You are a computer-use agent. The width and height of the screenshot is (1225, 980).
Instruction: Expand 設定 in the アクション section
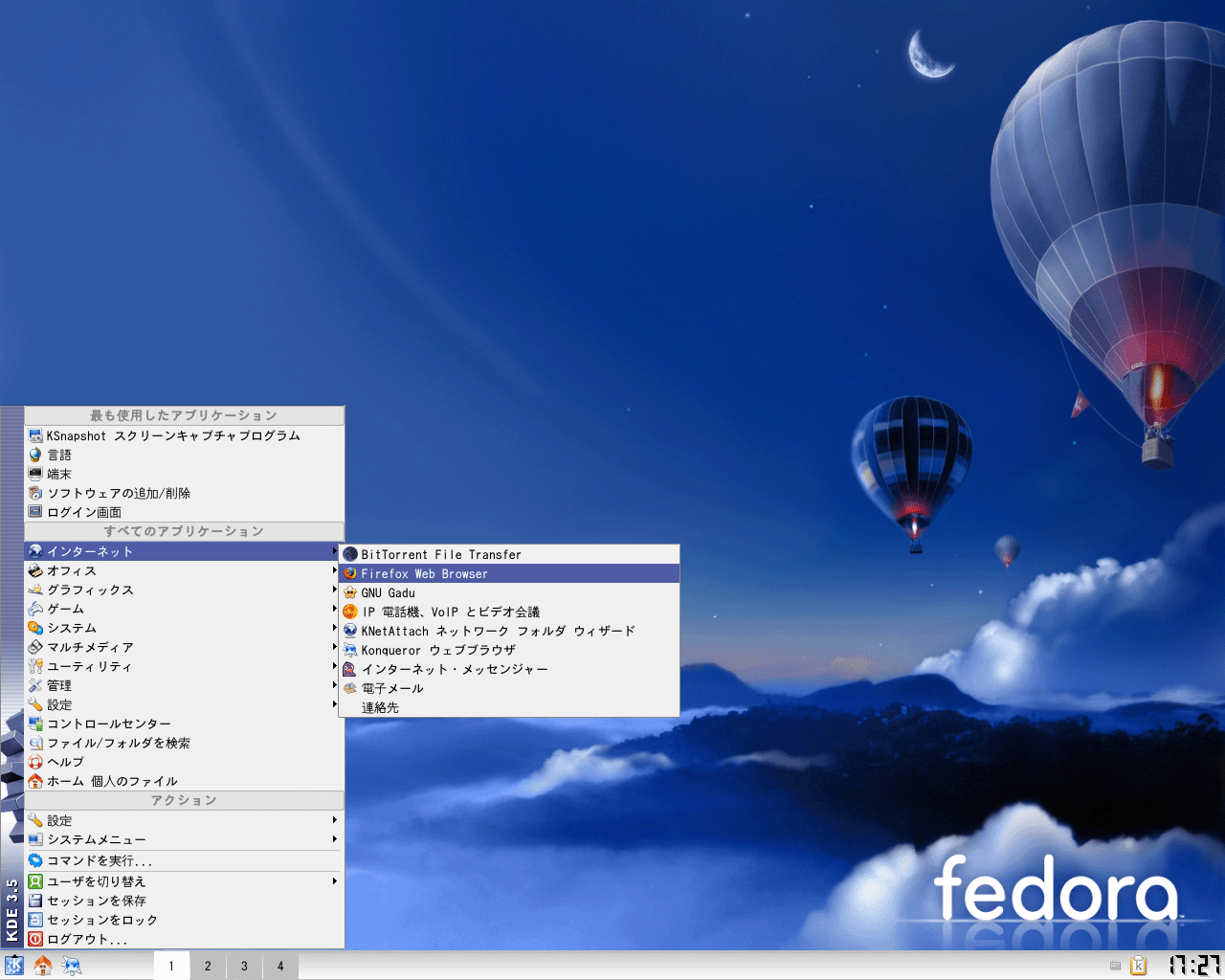(x=184, y=820)
